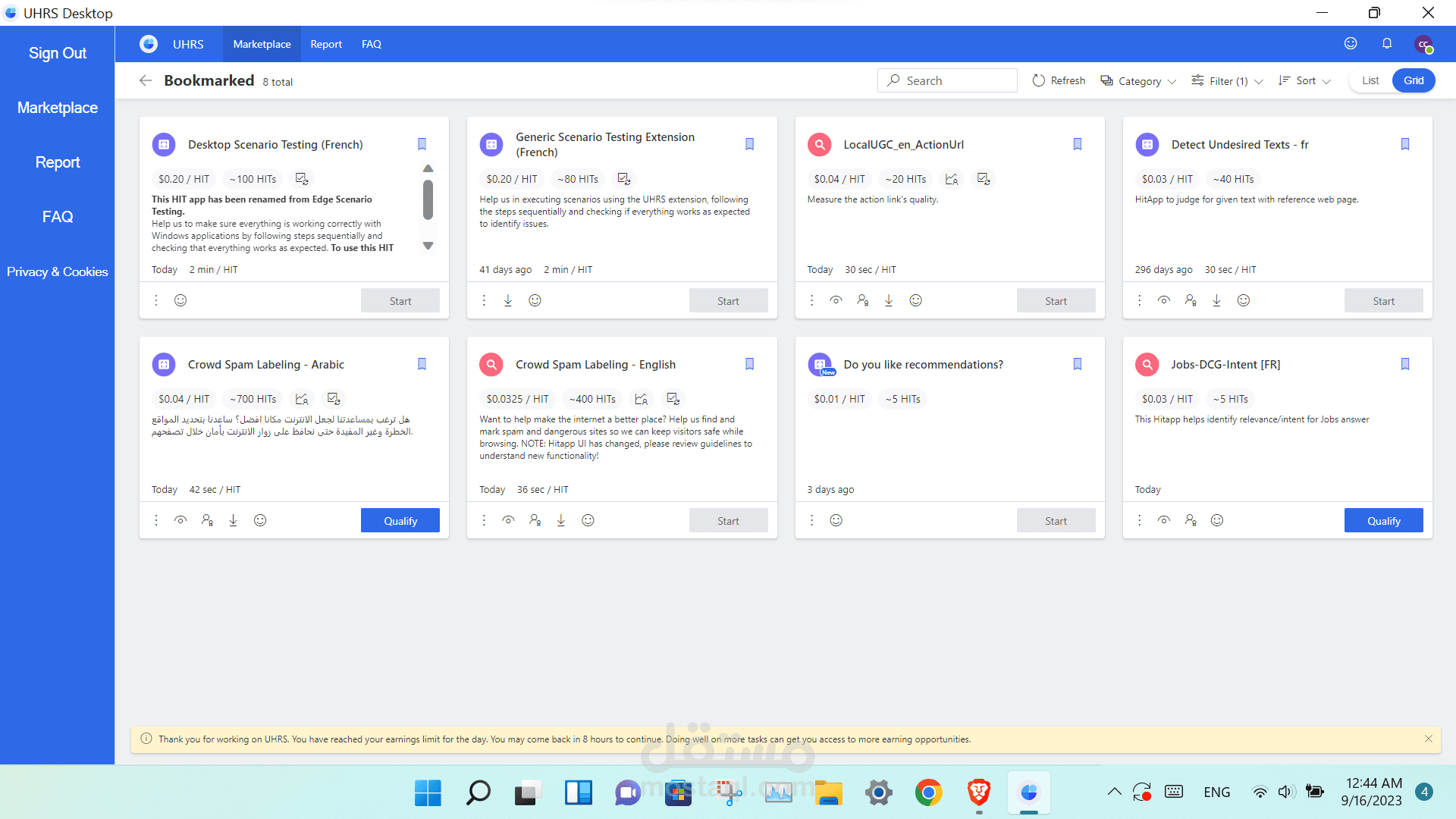Click chart icon on Crowd Spam Labeling - Arabic
Screen dimensions: 1456x819
tap(302, 399)
